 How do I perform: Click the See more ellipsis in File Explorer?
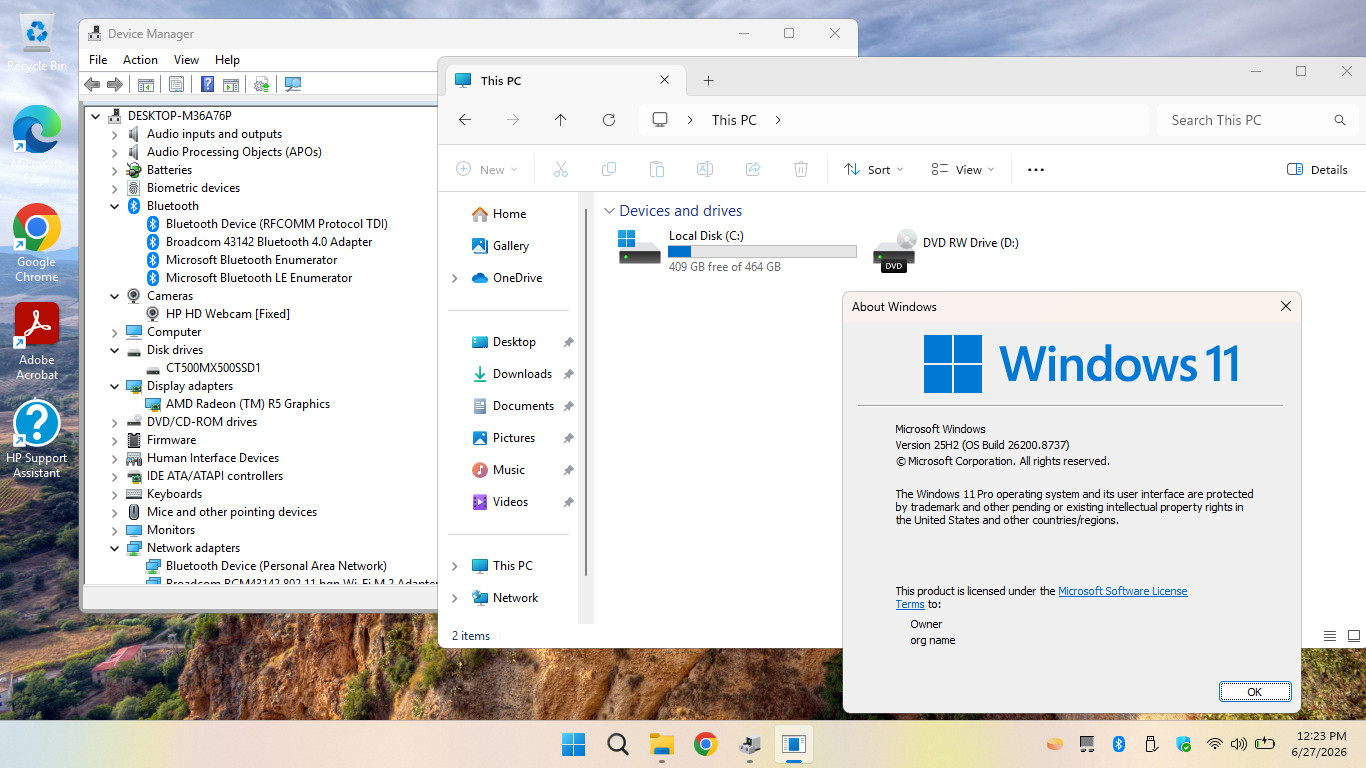[1036, 170]
